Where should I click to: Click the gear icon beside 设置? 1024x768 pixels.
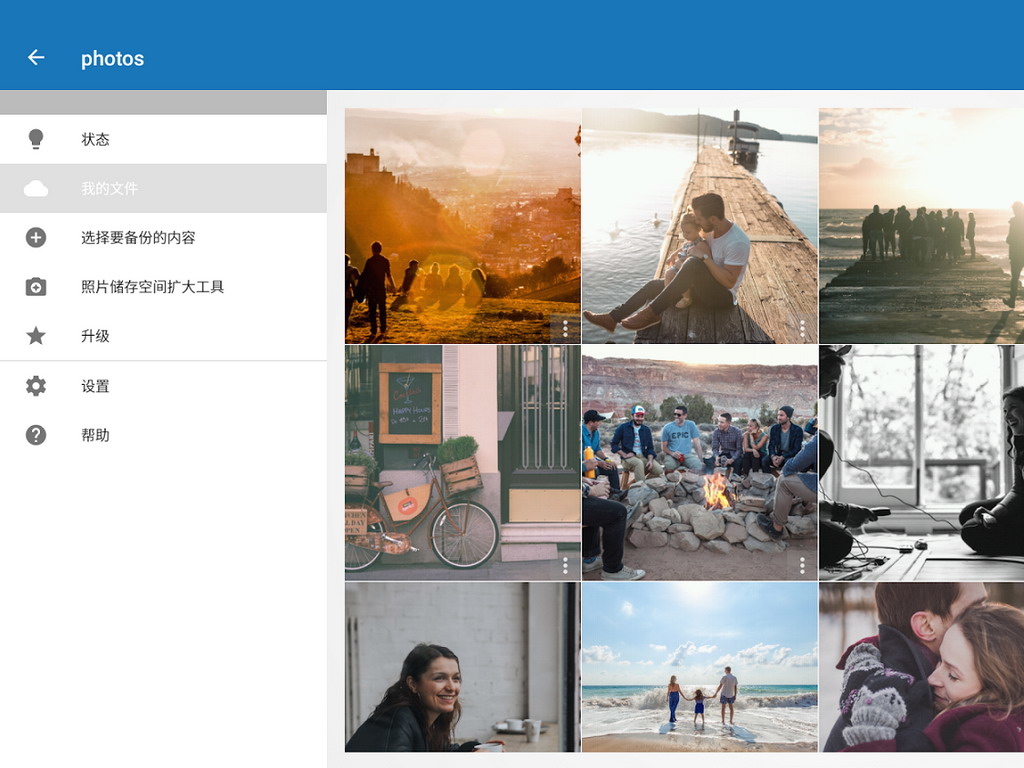pos(36,386)
